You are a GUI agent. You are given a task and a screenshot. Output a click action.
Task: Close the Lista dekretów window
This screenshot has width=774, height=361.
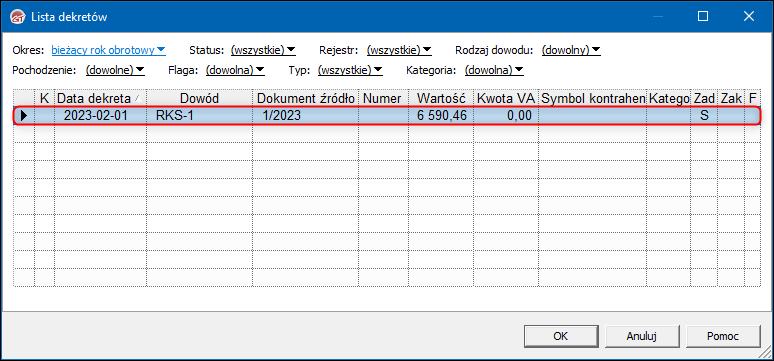coord(748,17)
